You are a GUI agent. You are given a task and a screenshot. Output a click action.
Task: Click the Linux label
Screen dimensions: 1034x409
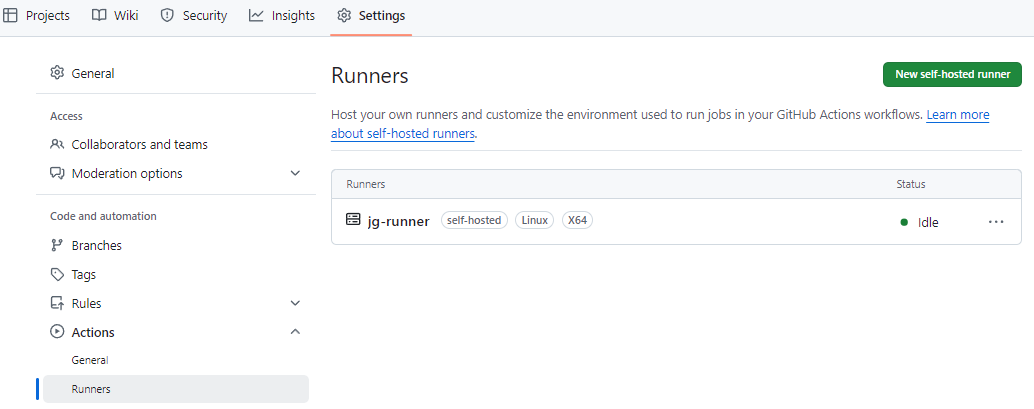click(x=535, y=220)
